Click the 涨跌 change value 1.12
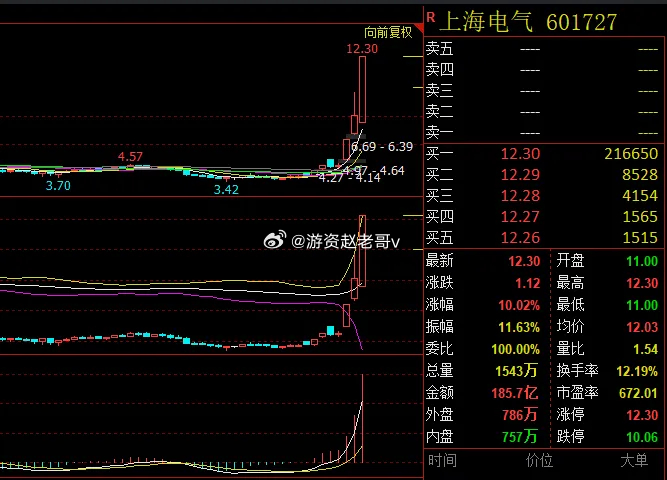 (527, 283)
